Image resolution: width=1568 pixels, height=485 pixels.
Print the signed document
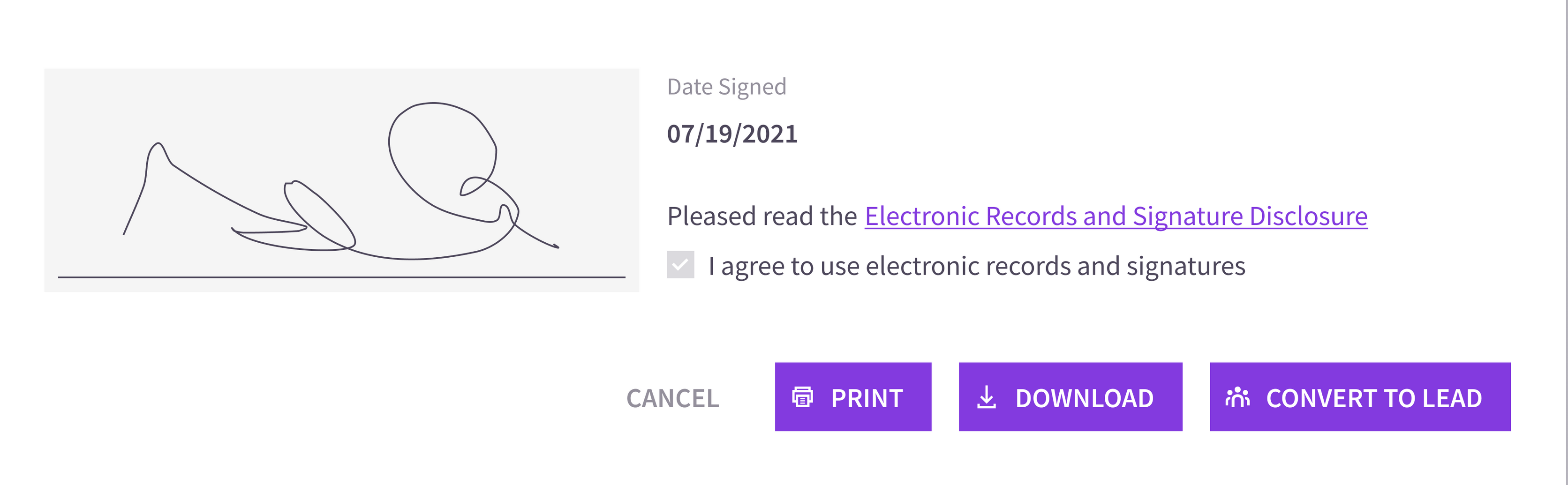853,397
